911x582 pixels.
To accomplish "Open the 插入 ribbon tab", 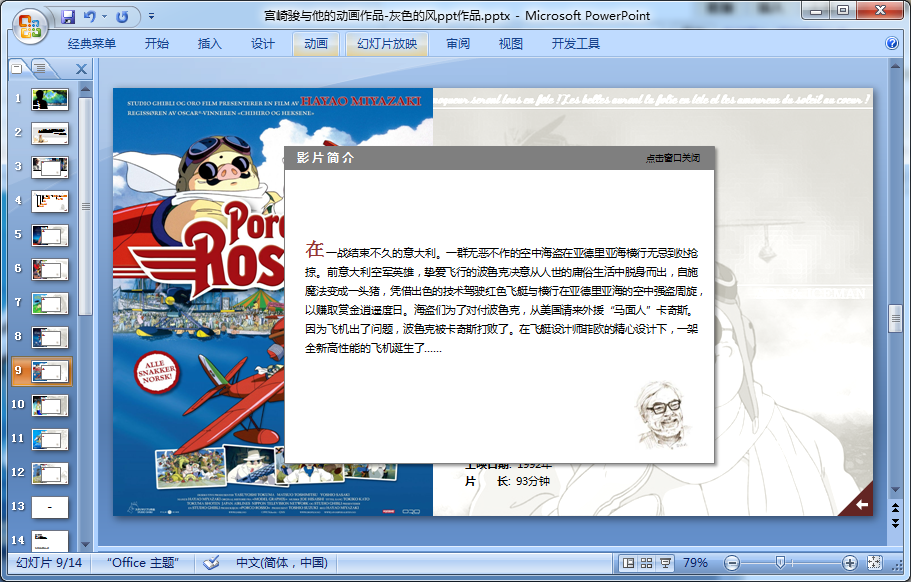I will [210, 44].
